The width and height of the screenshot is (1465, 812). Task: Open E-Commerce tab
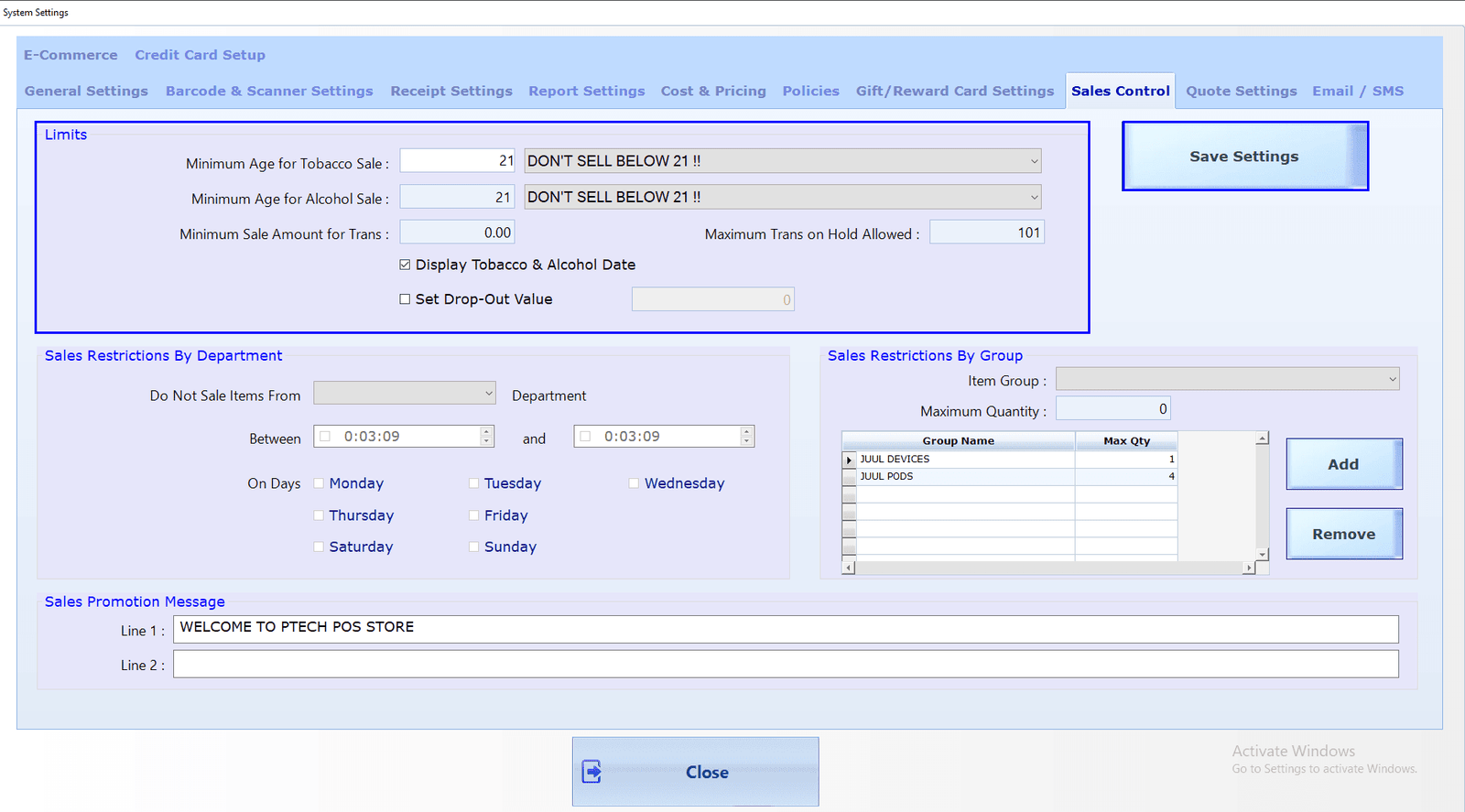coord(71,55)
